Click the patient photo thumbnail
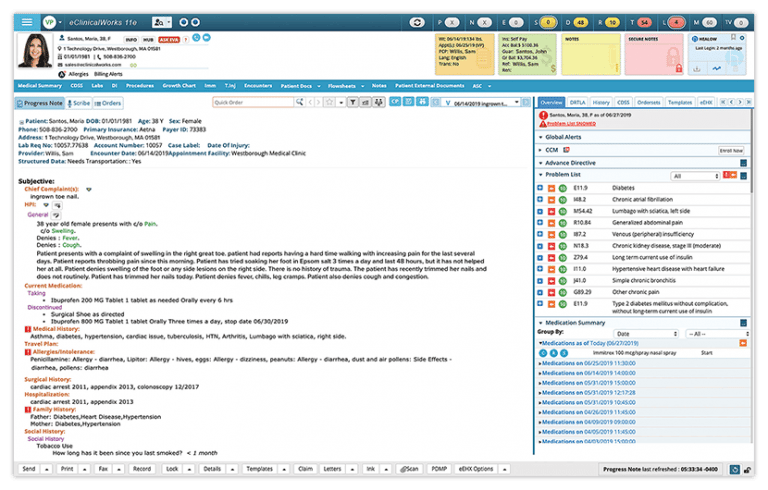Viewport: 768px width, 490px height. (35, 50)
